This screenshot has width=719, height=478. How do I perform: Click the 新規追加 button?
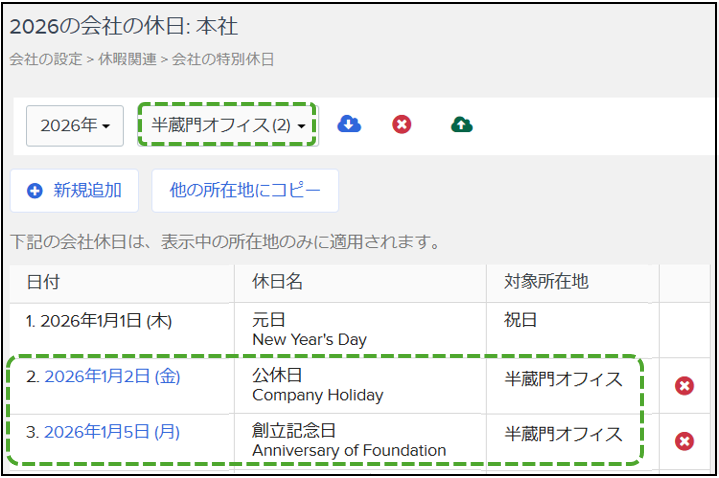point(74,190)
